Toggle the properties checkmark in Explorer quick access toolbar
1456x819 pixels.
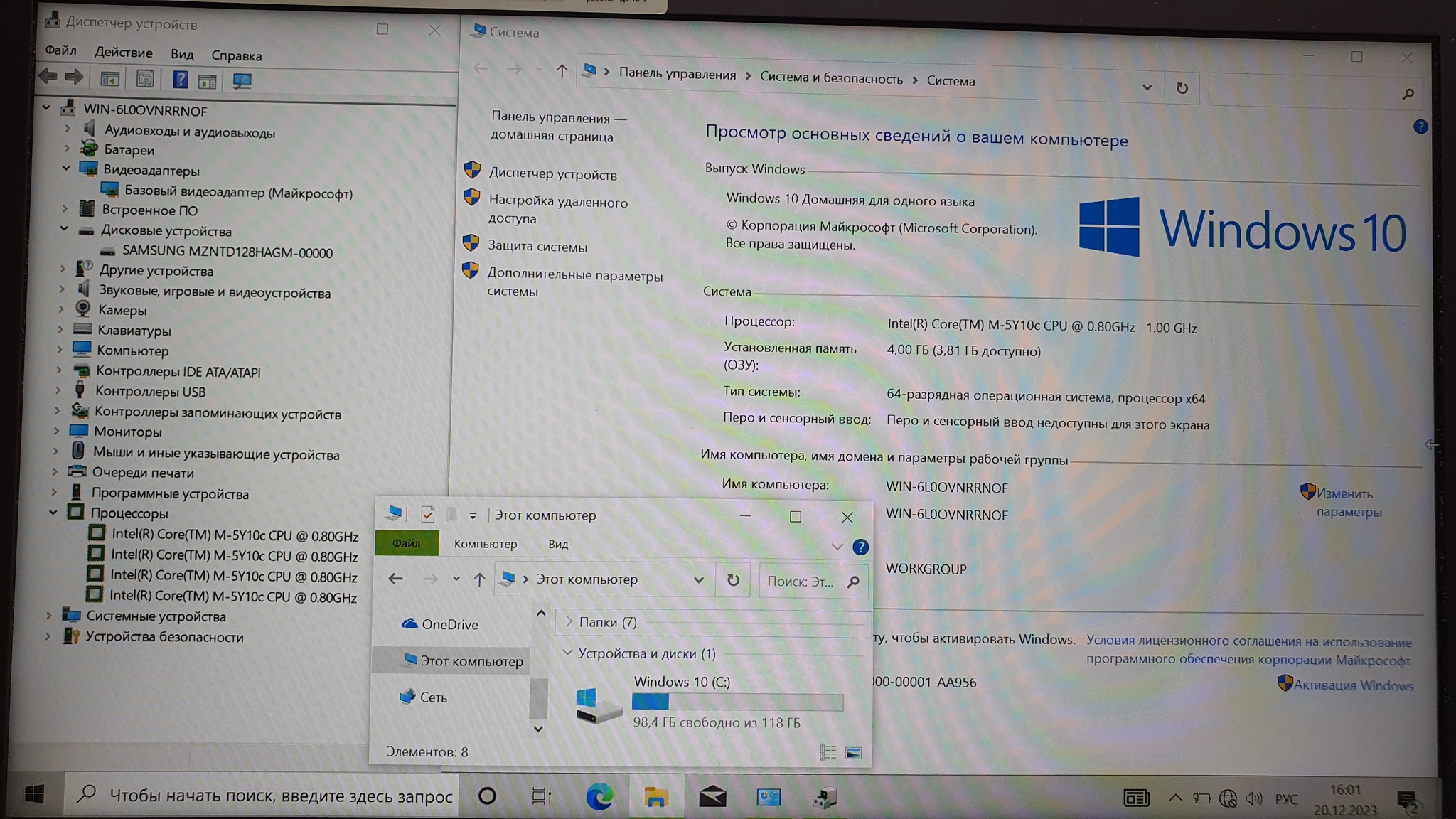(427, 515)
